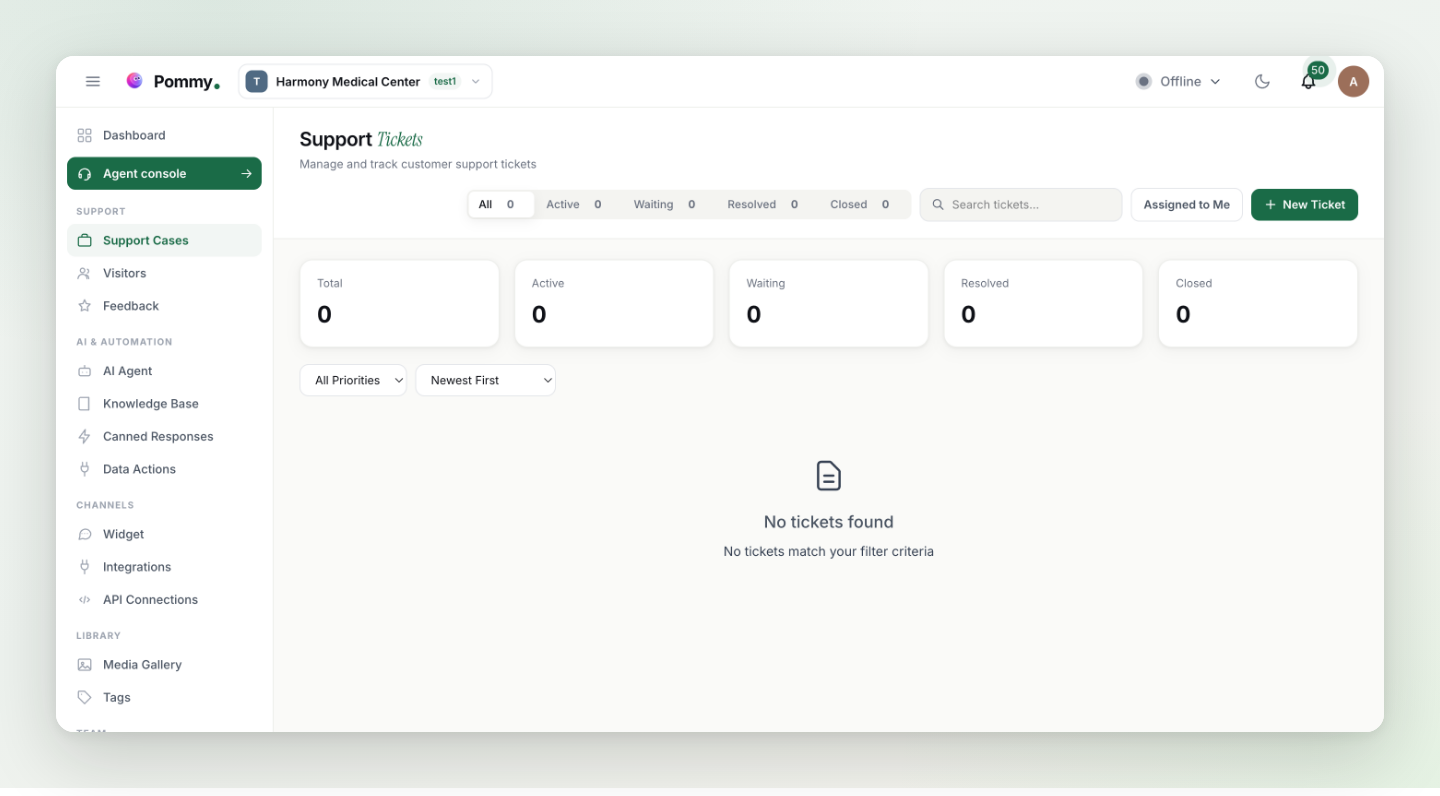Viewport: 1440px width, 796px height.
Task: Click the Active count stat card
Action: click(614, 304)
